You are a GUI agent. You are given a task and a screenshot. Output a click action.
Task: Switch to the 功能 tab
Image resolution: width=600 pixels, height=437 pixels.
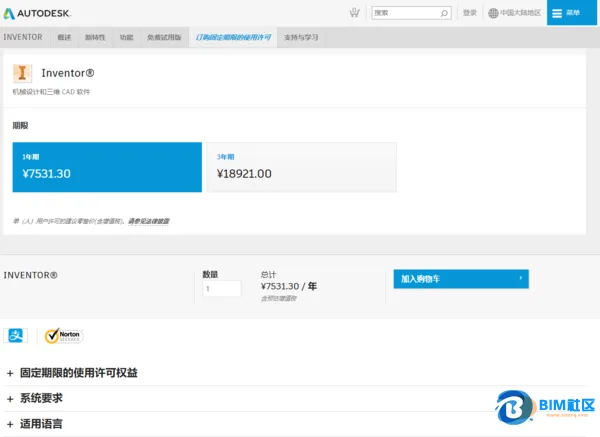(x=126, y=38)
